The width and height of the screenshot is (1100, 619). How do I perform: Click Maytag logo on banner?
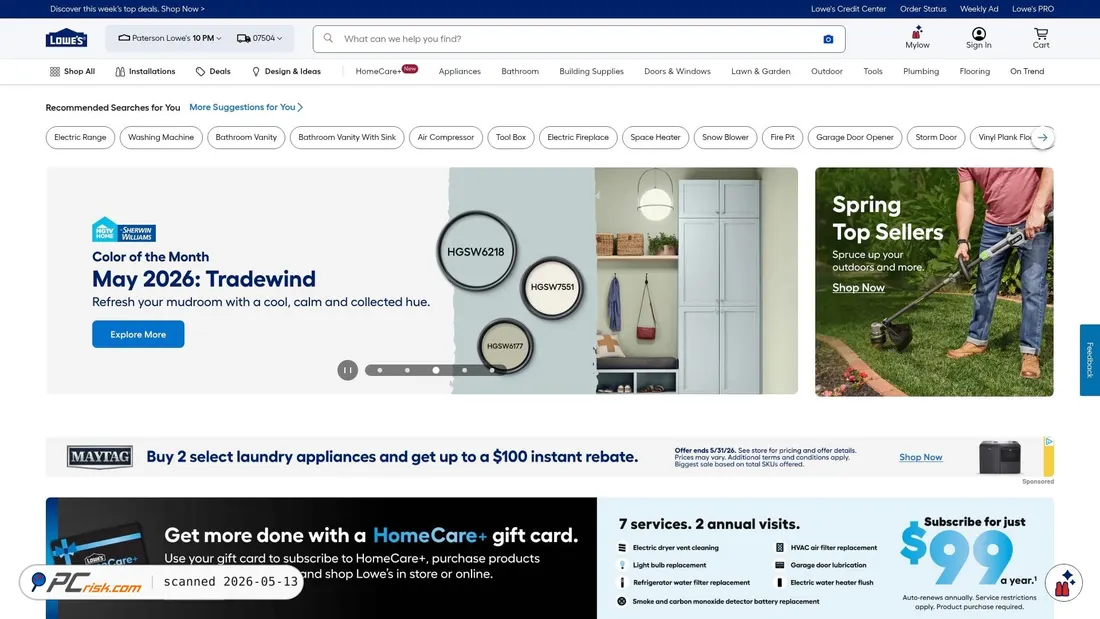pyautogui.click(x=100, y=457)
